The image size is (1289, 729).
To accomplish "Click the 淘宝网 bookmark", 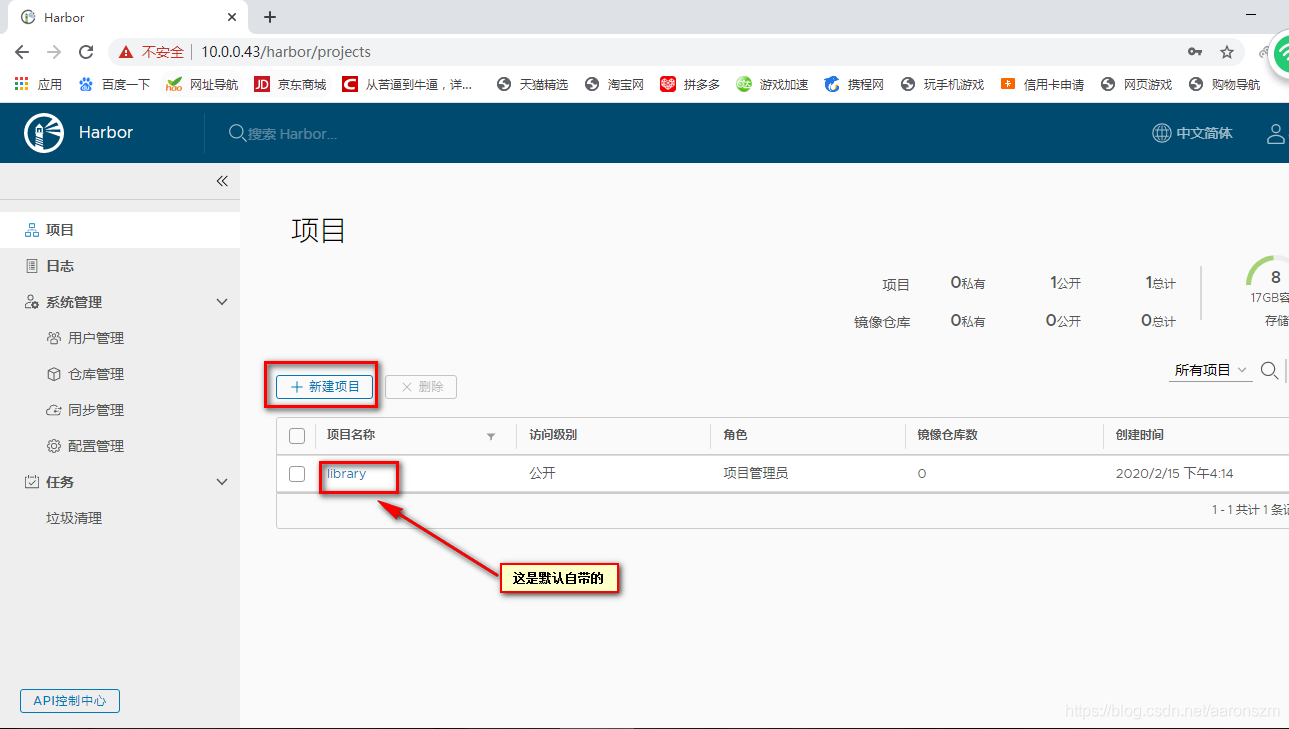I will 614,84.
